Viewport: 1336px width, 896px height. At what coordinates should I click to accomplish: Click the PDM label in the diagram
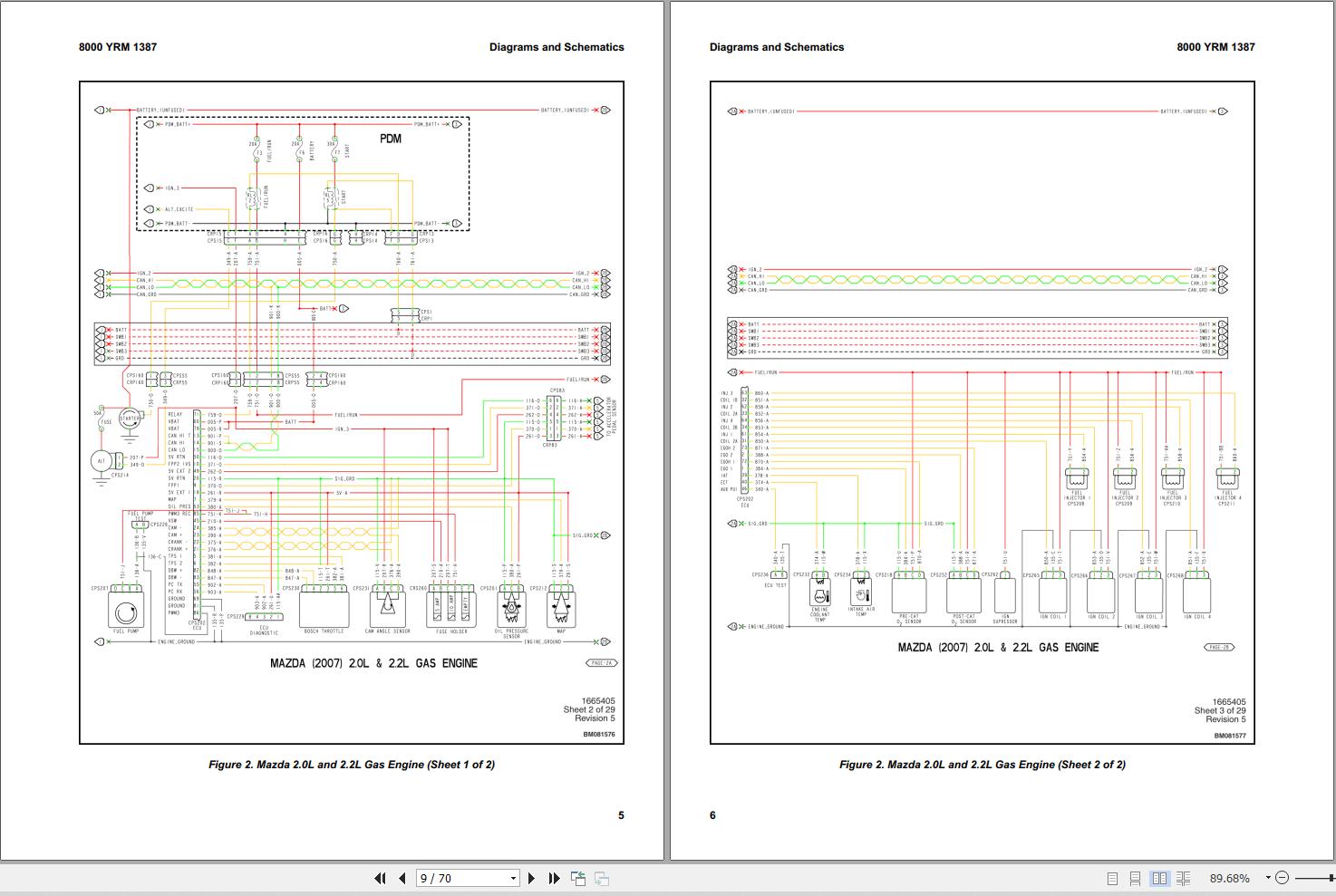tap(390, 139)
